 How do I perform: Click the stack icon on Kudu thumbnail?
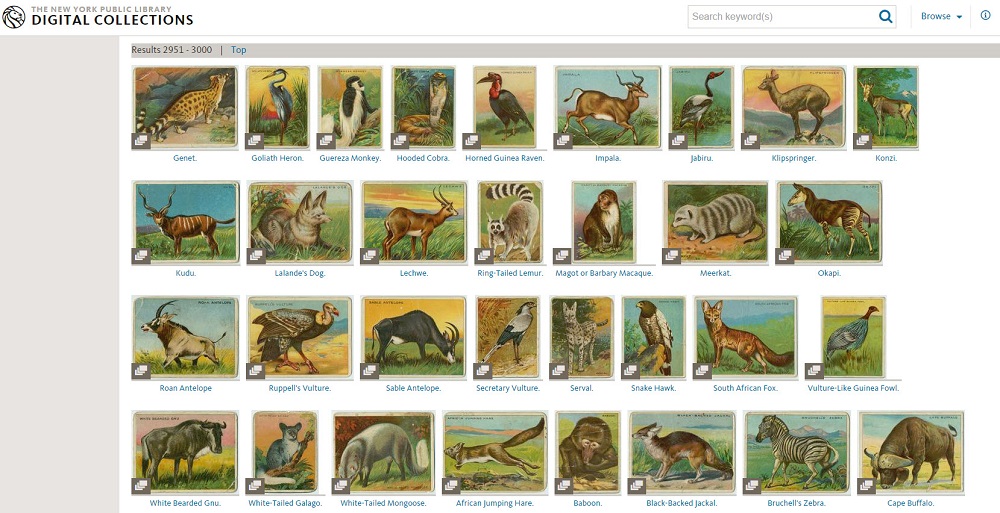[141, 256]
